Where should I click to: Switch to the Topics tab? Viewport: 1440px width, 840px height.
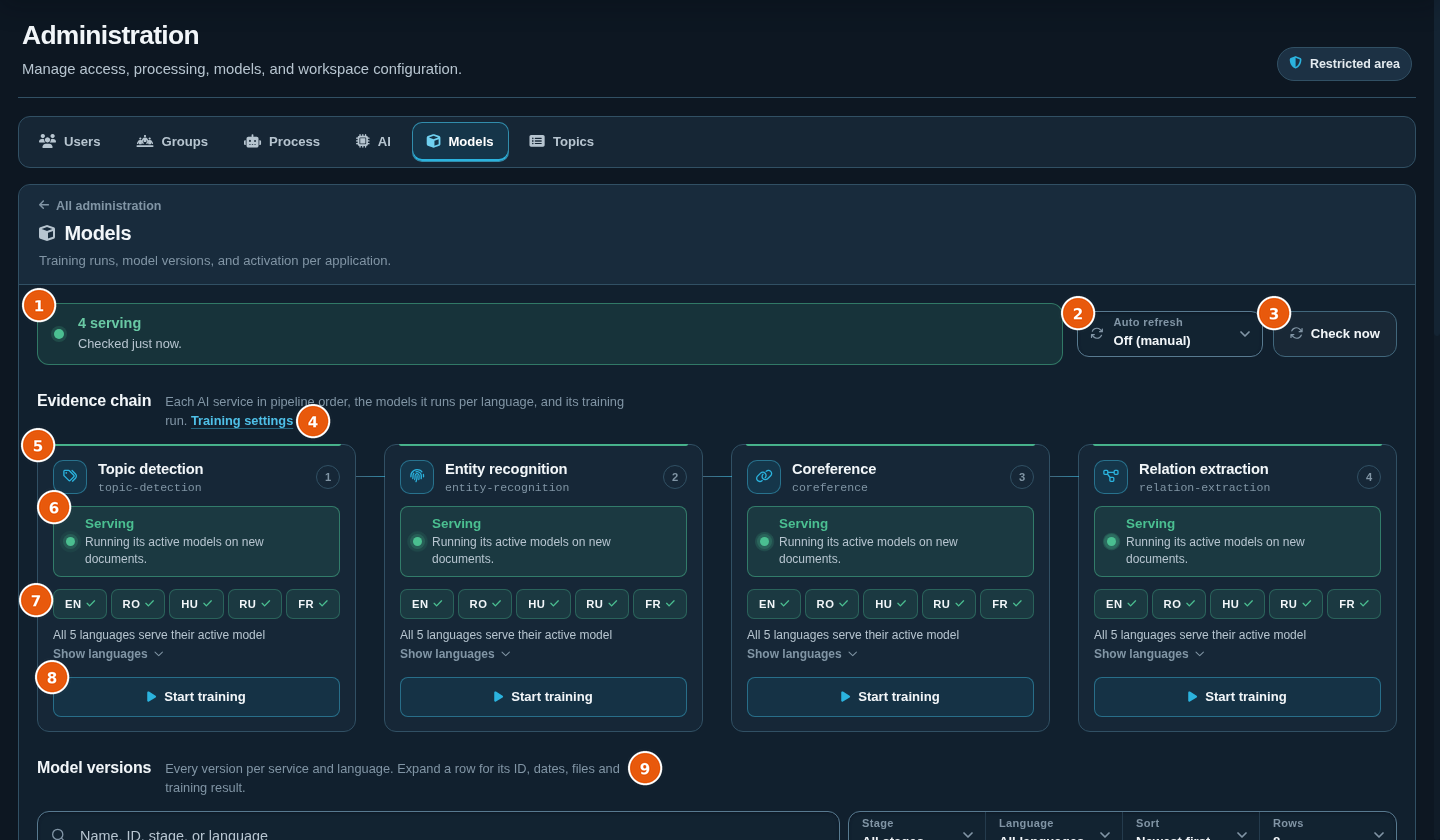pos(562,142)
